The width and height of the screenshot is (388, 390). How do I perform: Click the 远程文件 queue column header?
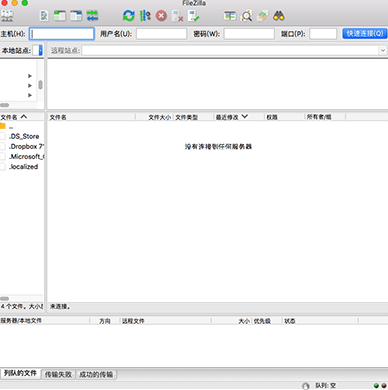pyautogui.click(x=165, y=321)
